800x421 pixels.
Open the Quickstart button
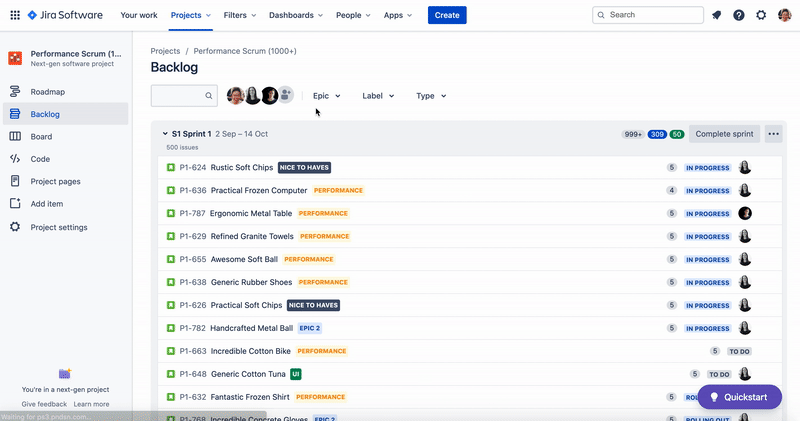click(x=739, y=397)
